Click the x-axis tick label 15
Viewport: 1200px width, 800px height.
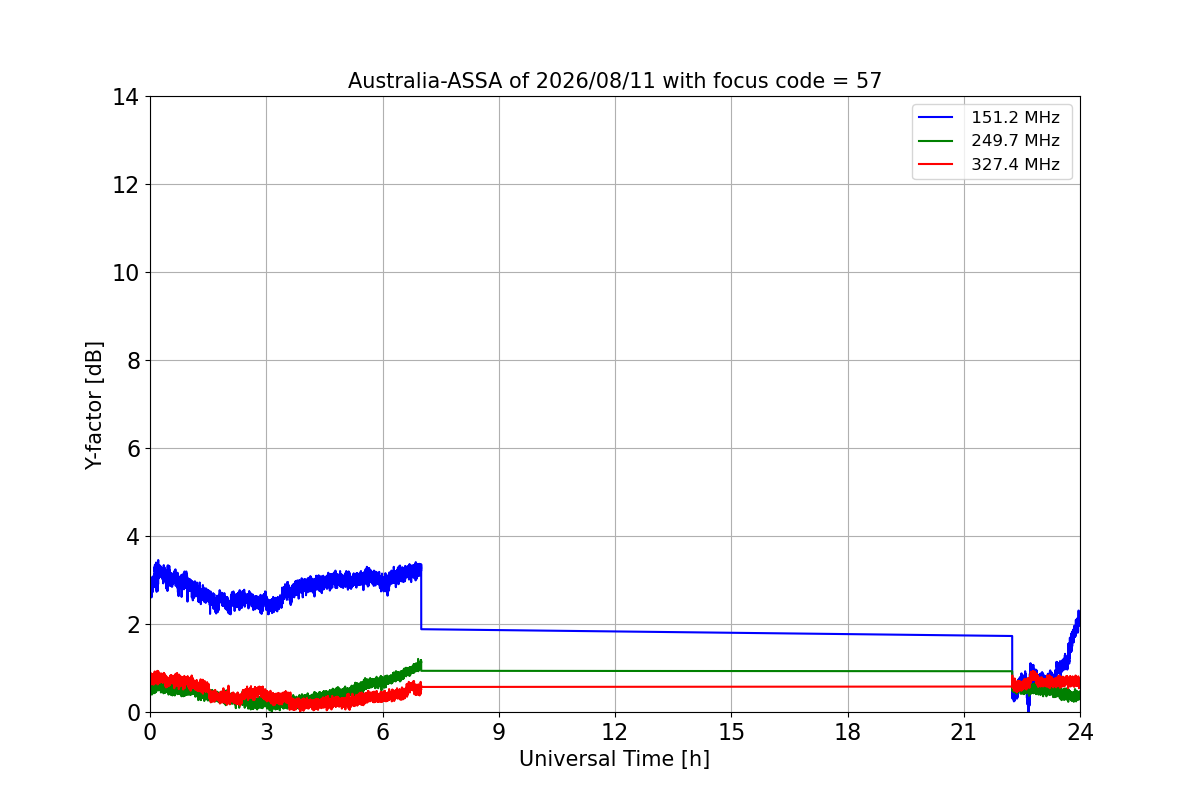pos(731,732)
